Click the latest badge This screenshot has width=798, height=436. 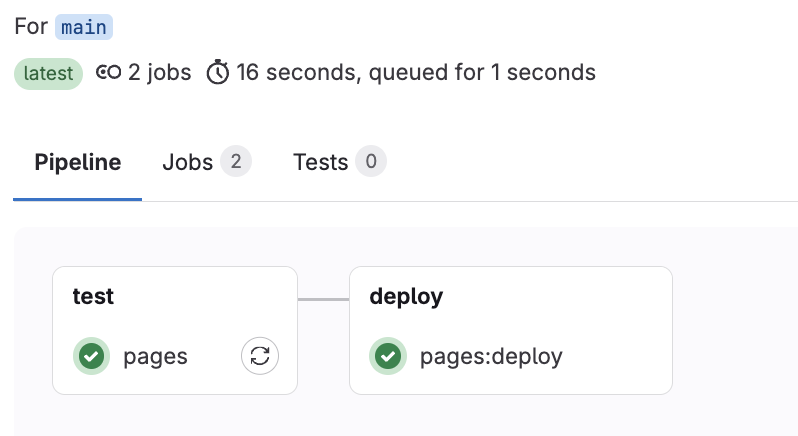point(48,73)
